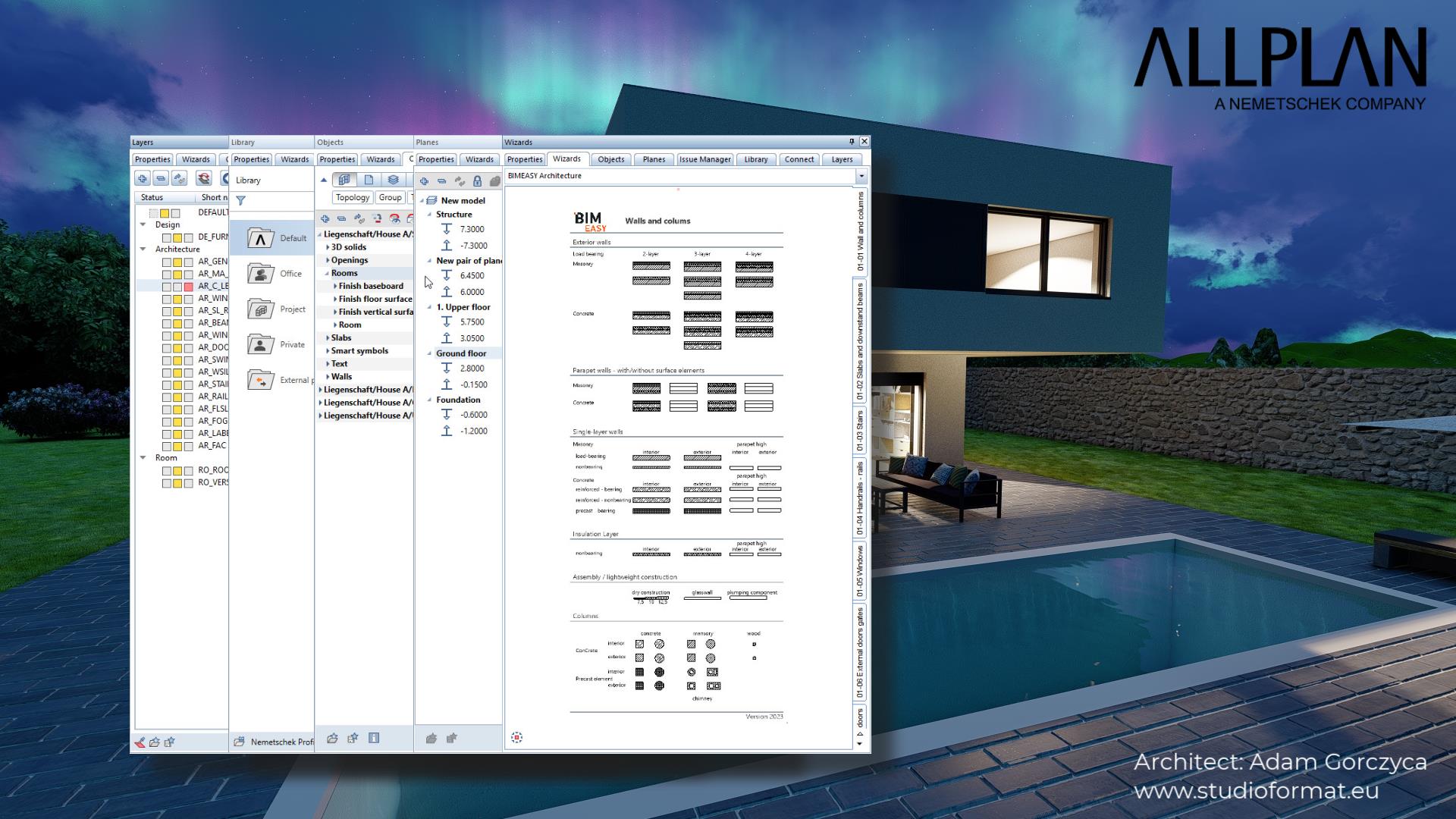
Task: Toggle yellow status box of AR_DOO layer
Action: 177,348
